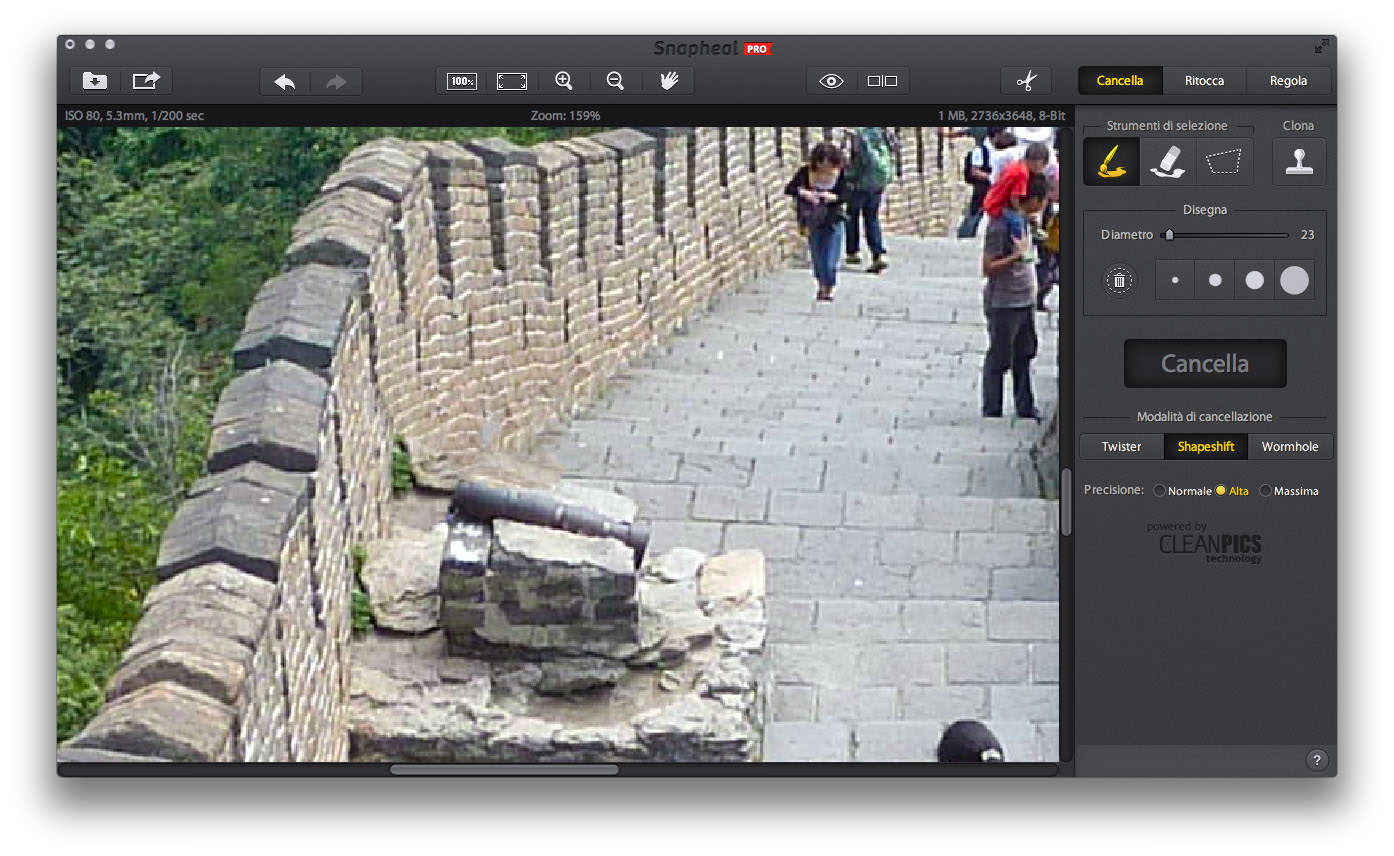The image size is (1394, 856).
Task: Select Shapeshift erase mode
Action: [x=1206, y=446]
